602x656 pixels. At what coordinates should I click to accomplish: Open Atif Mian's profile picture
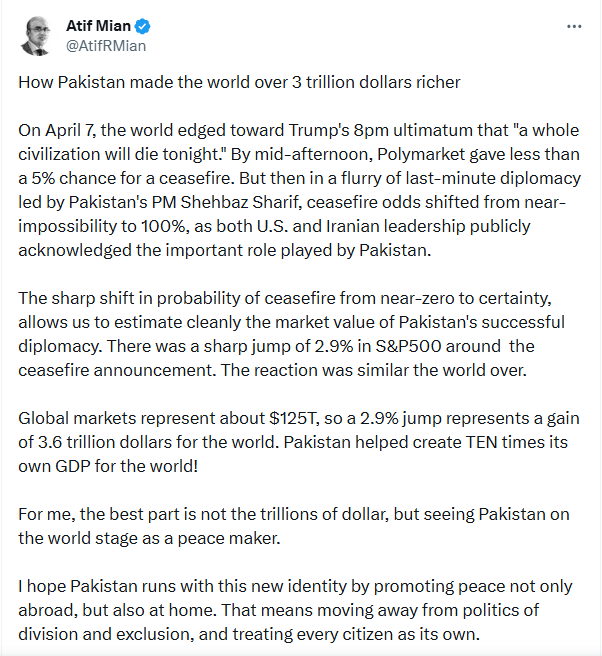37,36
